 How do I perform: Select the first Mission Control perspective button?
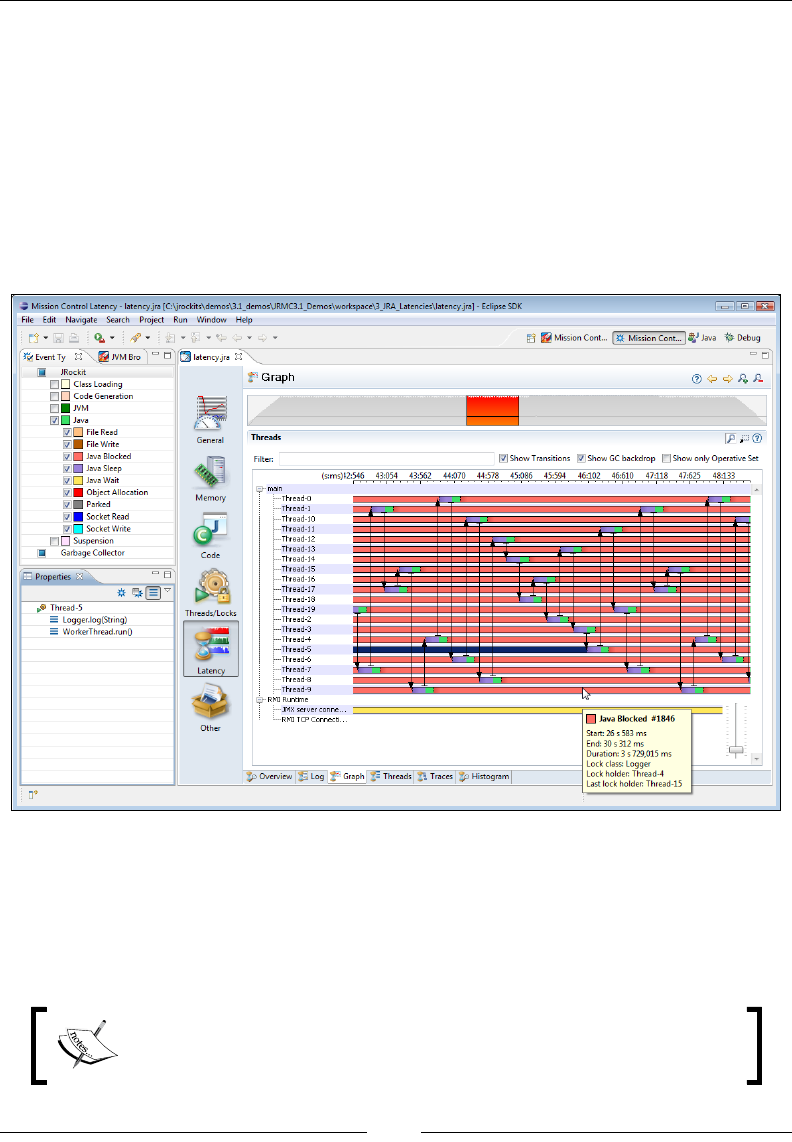[x=574, y=338]
